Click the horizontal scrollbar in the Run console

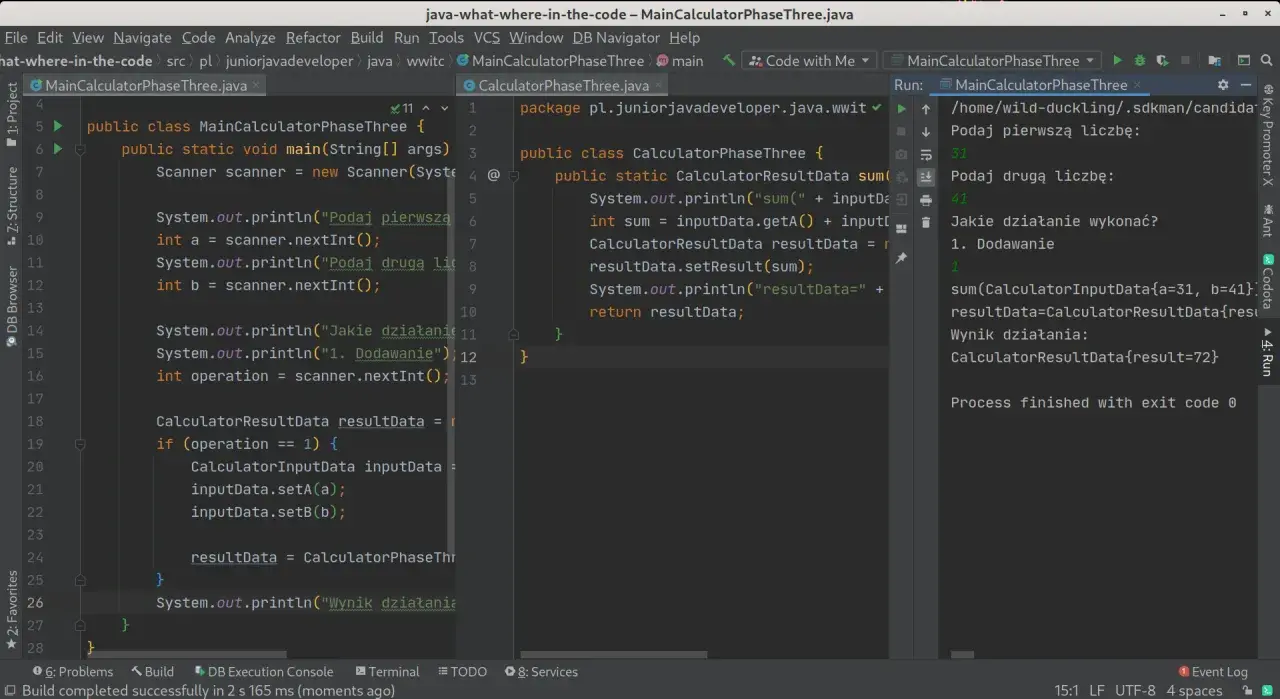point(962,655)
